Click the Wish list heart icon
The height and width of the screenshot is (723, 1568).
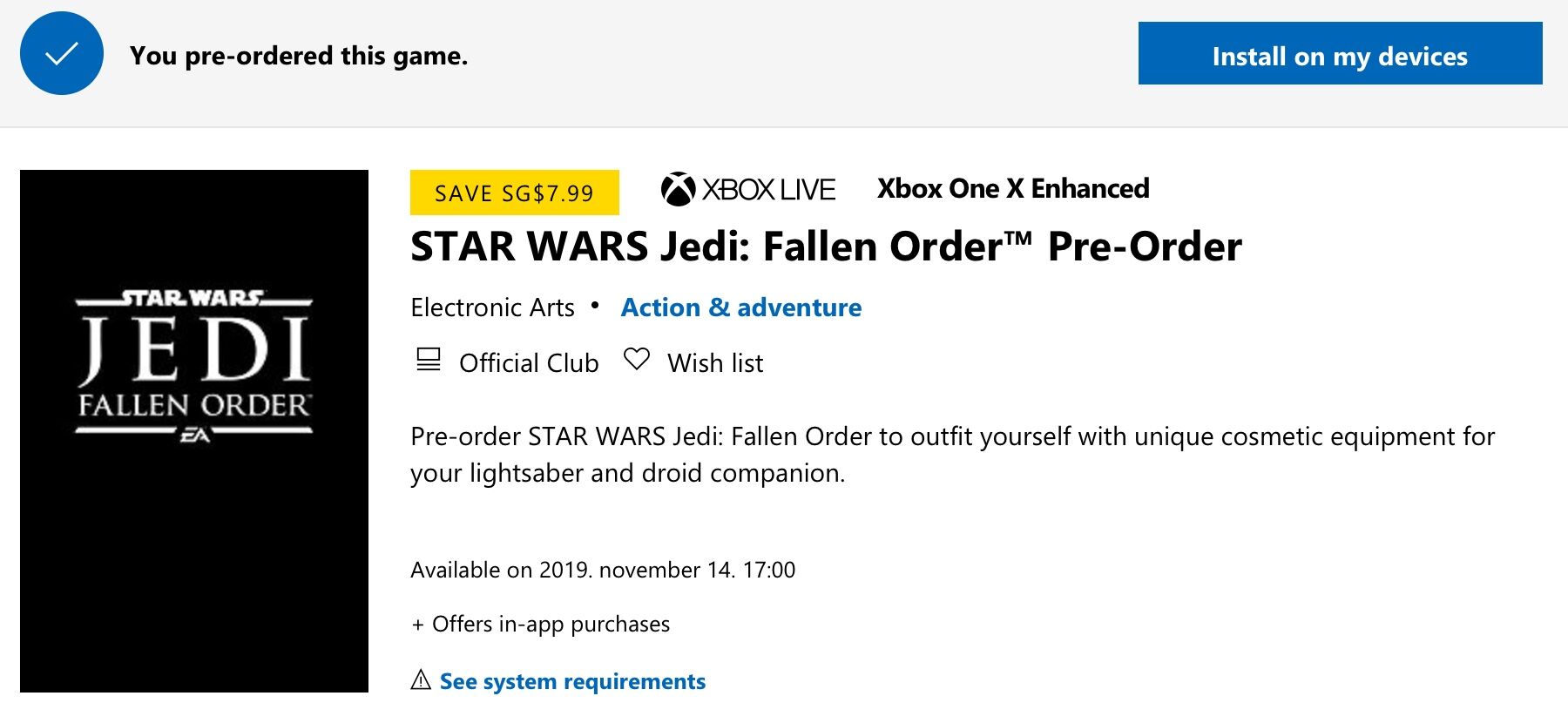637,359
